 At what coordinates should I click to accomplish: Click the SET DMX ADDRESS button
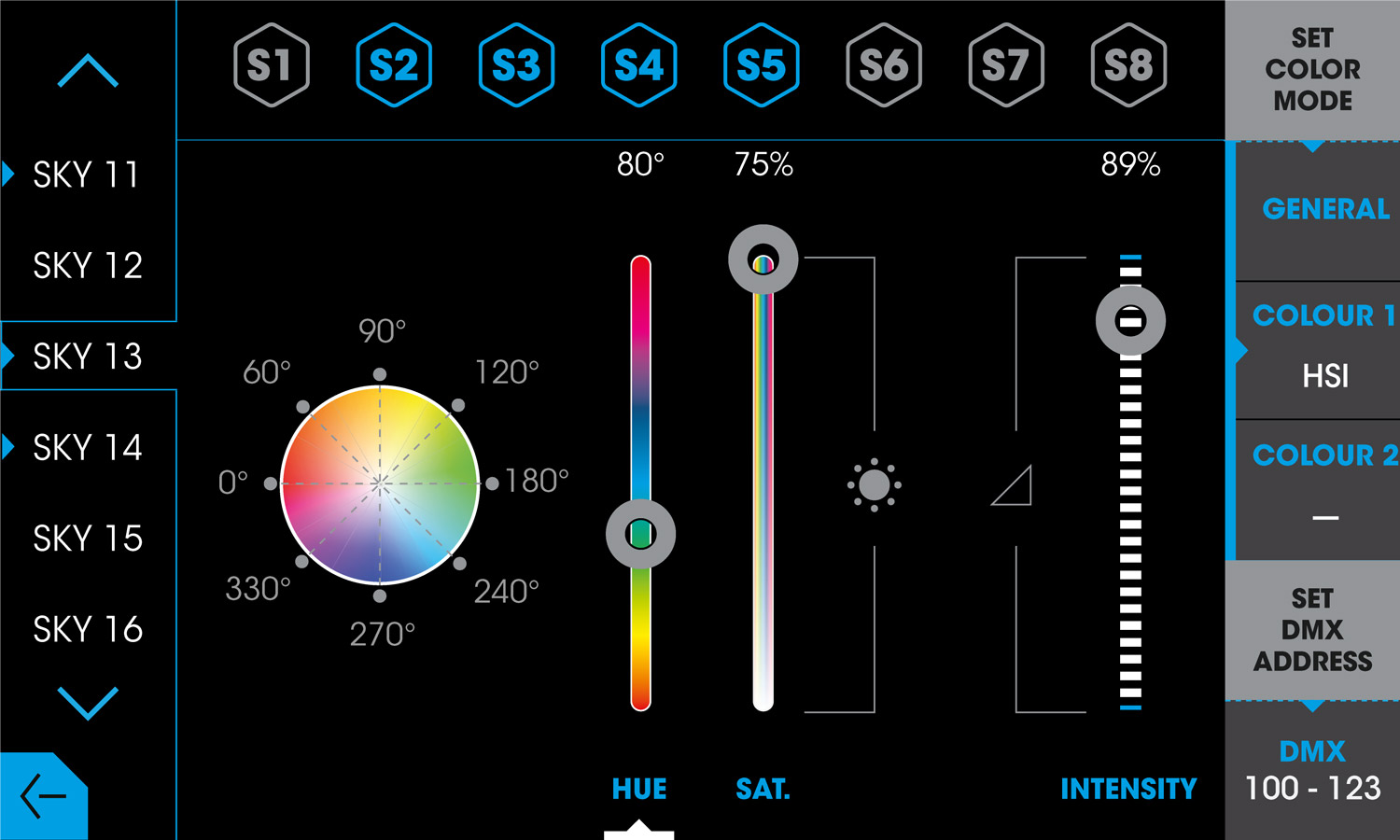tap(1312, 630)
